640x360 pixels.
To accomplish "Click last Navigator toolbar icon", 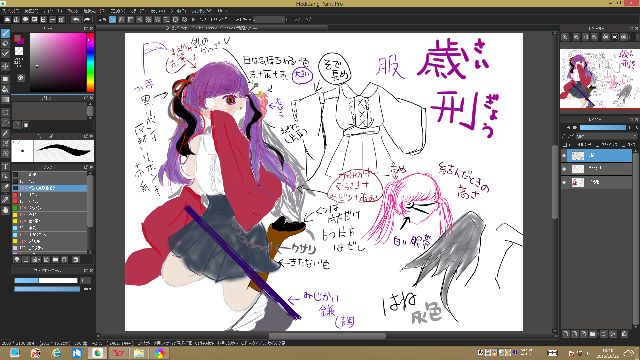I will tap(624, 37).
